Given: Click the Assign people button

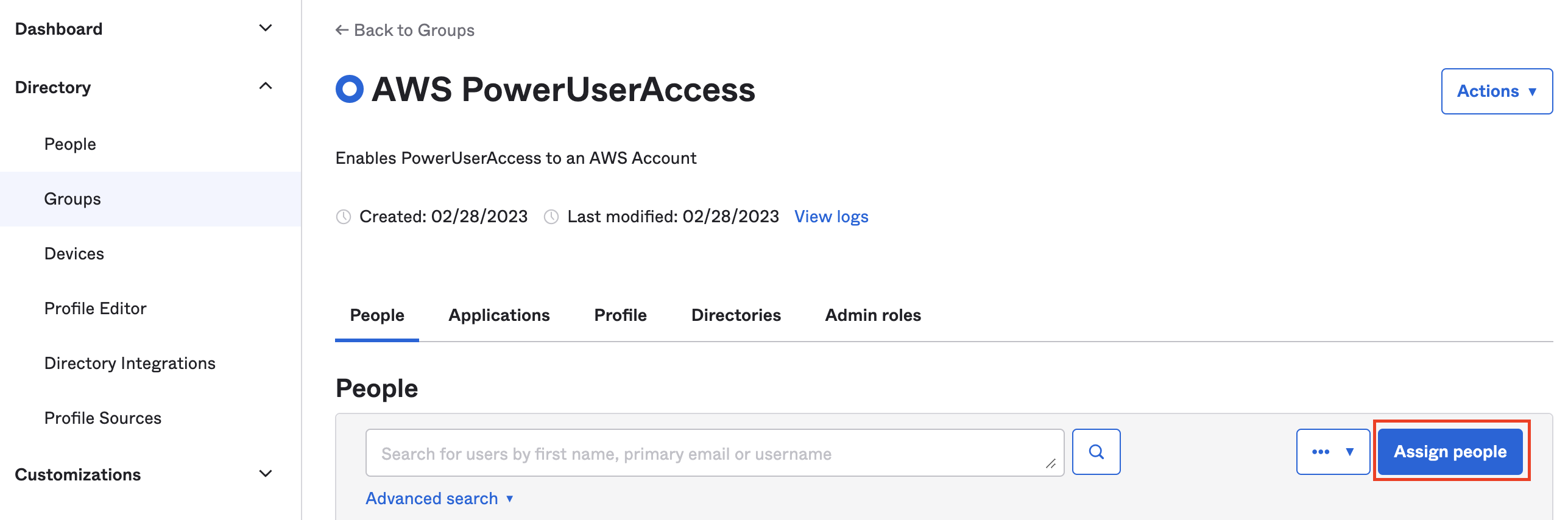Looking at the screenshot, I should [x=1450, y=452].
